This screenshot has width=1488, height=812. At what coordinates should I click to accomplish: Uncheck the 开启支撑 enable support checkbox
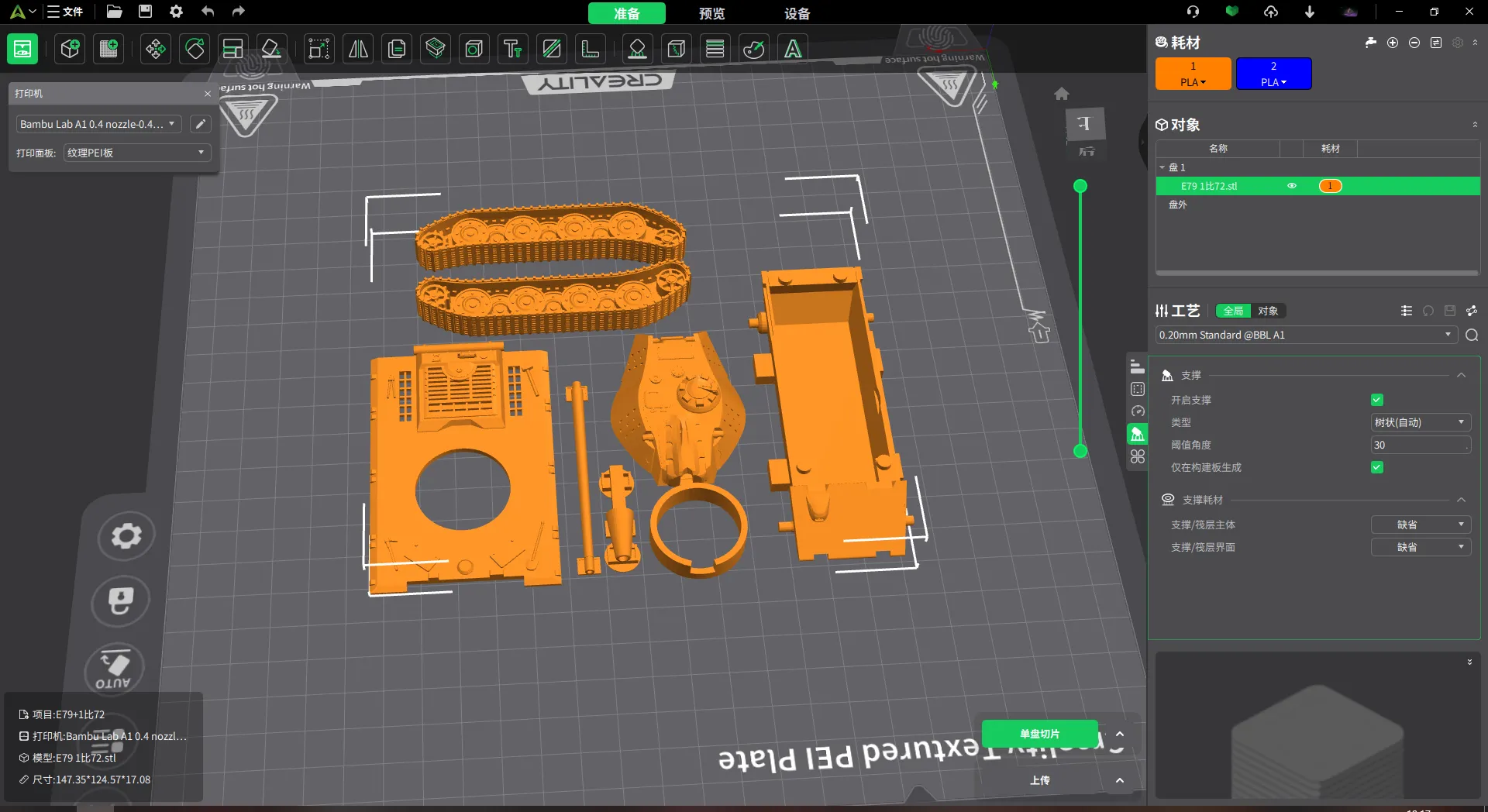pyautogui.click(x=1377, y=400)
